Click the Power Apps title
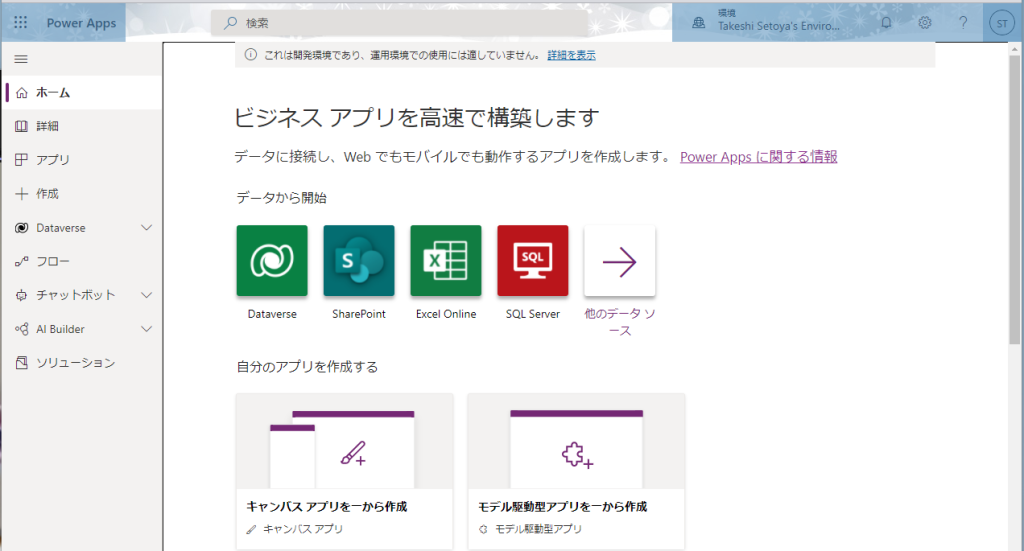Viewport: 1024px width, 551px height. (81, 23)
